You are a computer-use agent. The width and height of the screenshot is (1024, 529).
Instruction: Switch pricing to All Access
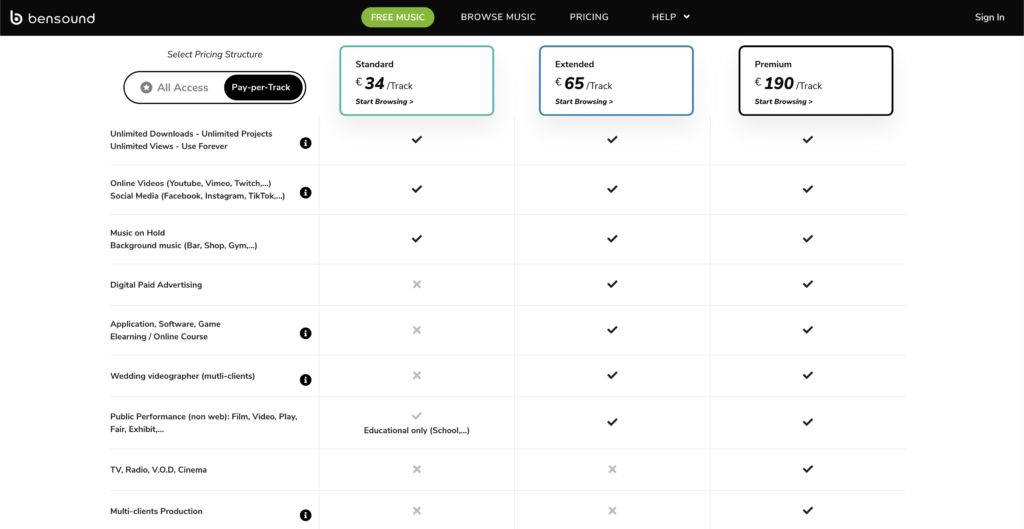175,88
